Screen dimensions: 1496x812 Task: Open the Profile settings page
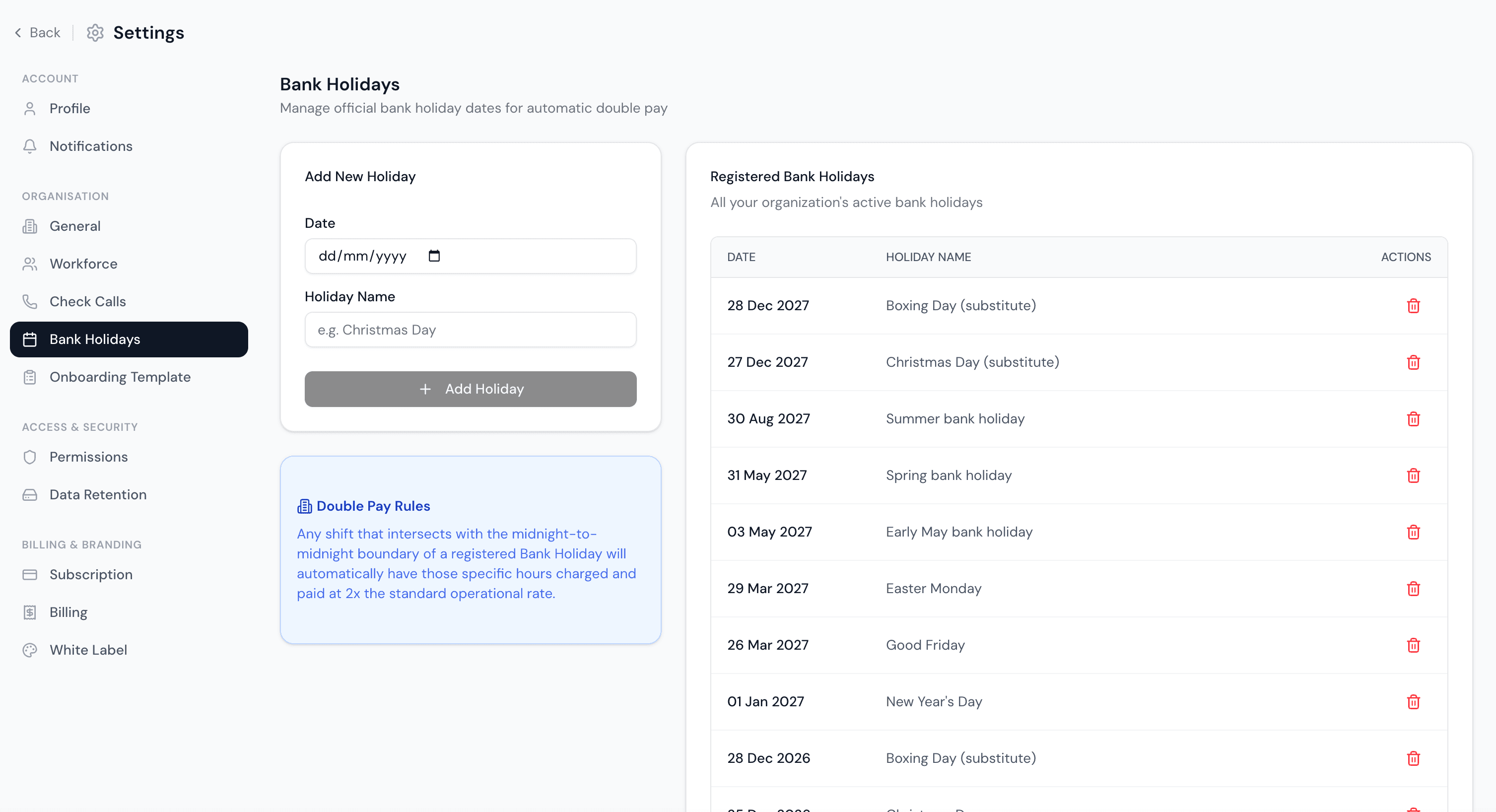point(129,109)
